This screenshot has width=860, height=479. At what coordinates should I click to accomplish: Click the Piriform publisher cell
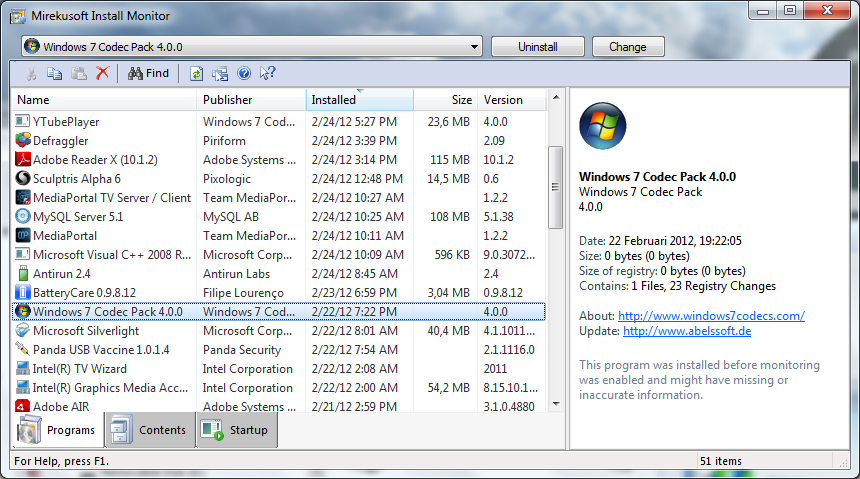click(224, 141)
